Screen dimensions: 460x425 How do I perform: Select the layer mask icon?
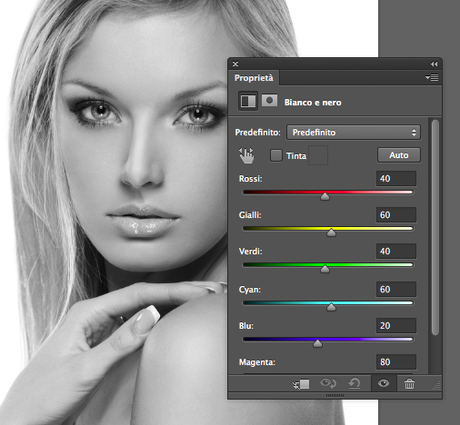[x=269, y=100]
